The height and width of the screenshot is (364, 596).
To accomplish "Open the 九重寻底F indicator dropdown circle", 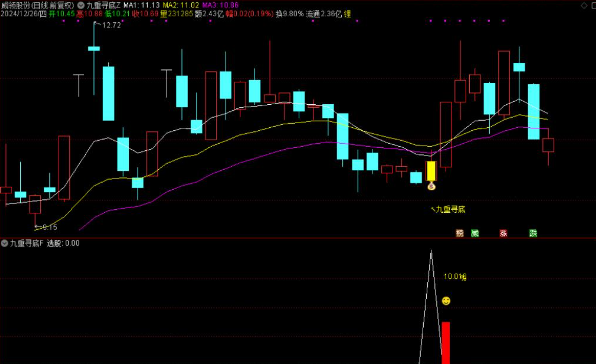I will (4, 243).
